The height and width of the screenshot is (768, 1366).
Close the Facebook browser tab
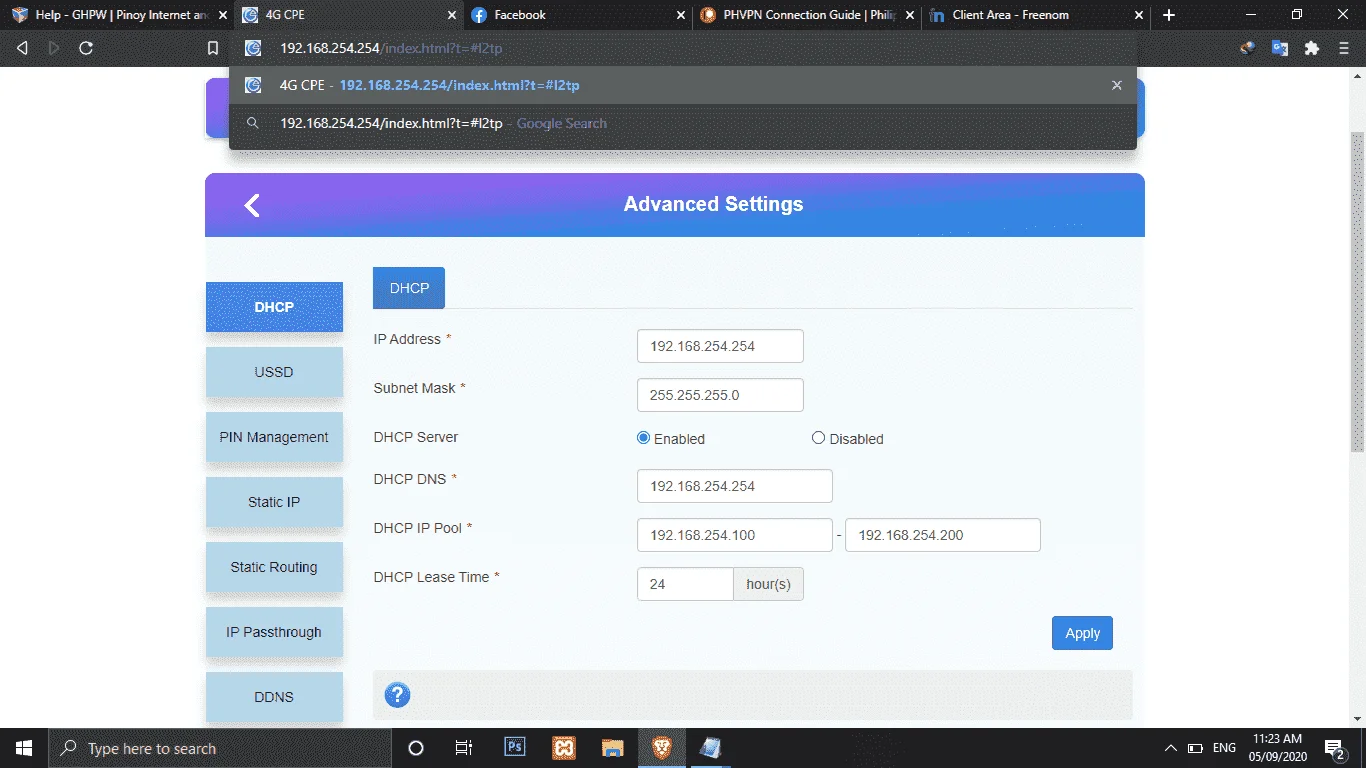click(x=681, y=15)
